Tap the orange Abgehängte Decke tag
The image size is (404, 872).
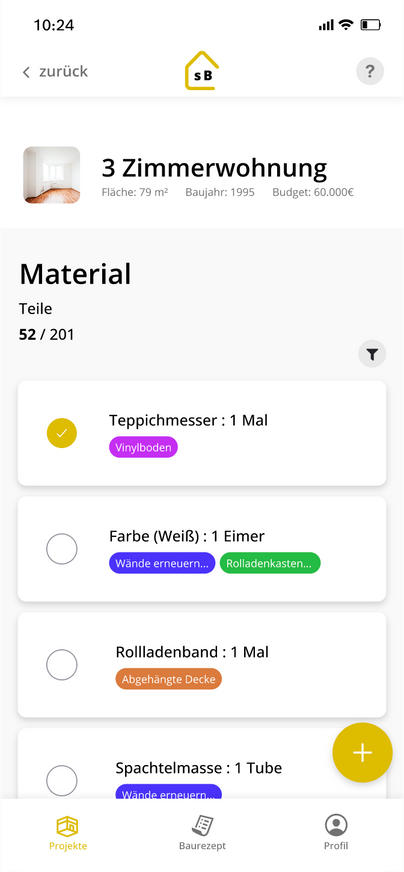(x=169, y=678)
